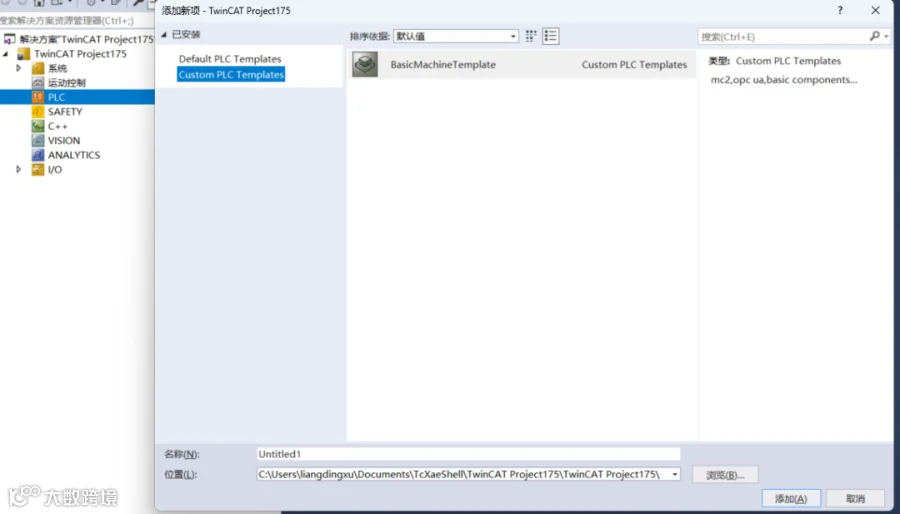Expand the 系统 system node
The image size is (900, 514).
(18, 68)
